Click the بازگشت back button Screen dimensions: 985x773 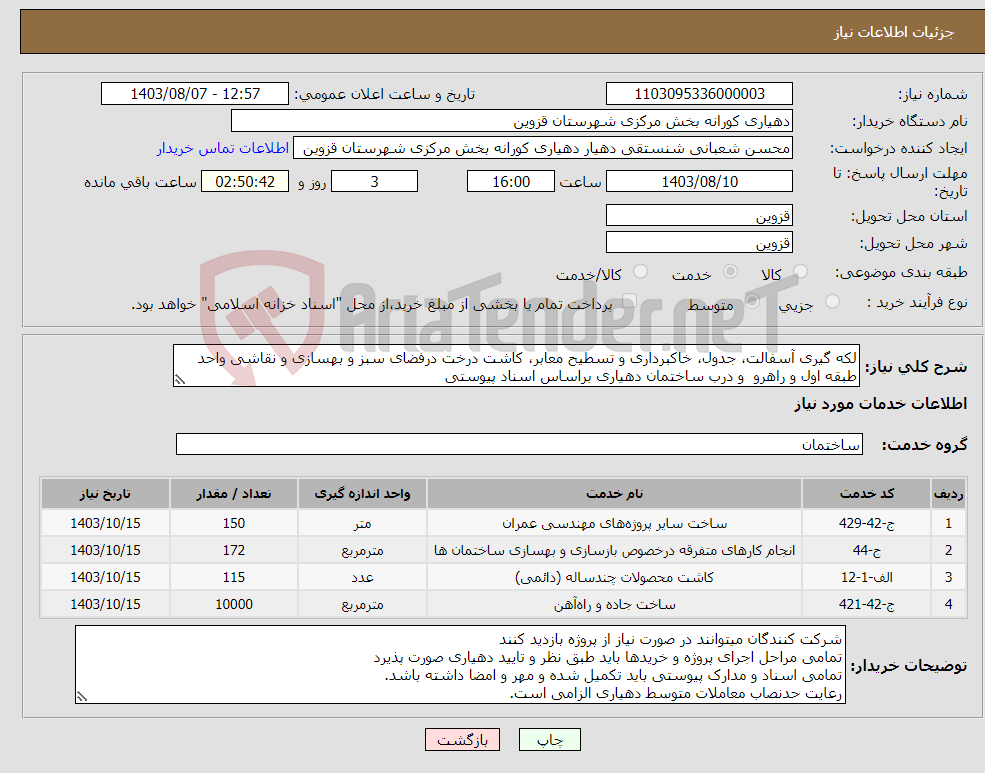coord(462,740)
